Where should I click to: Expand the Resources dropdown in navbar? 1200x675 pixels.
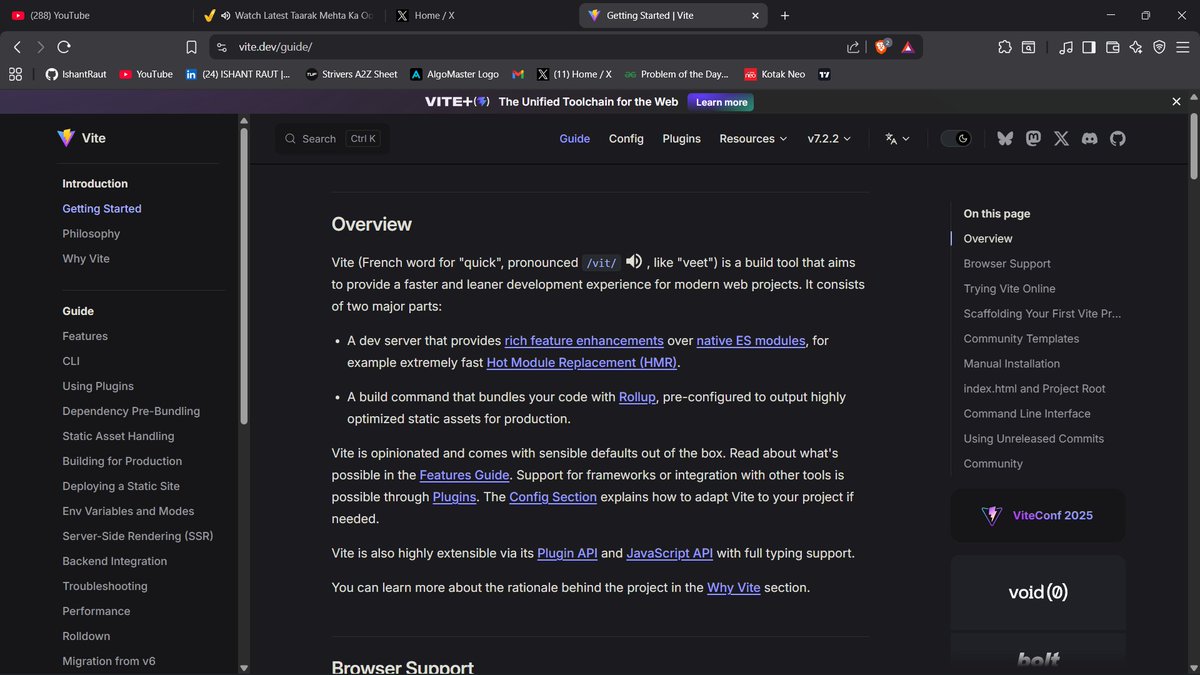753,139
